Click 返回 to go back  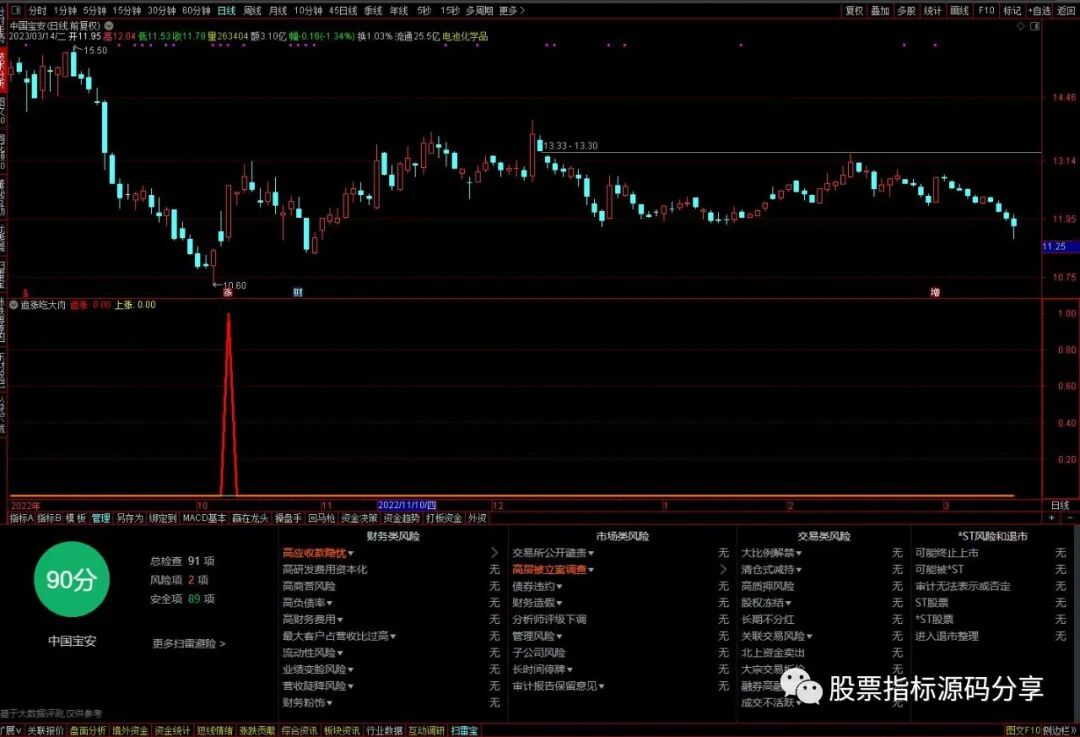(1066, 10)
